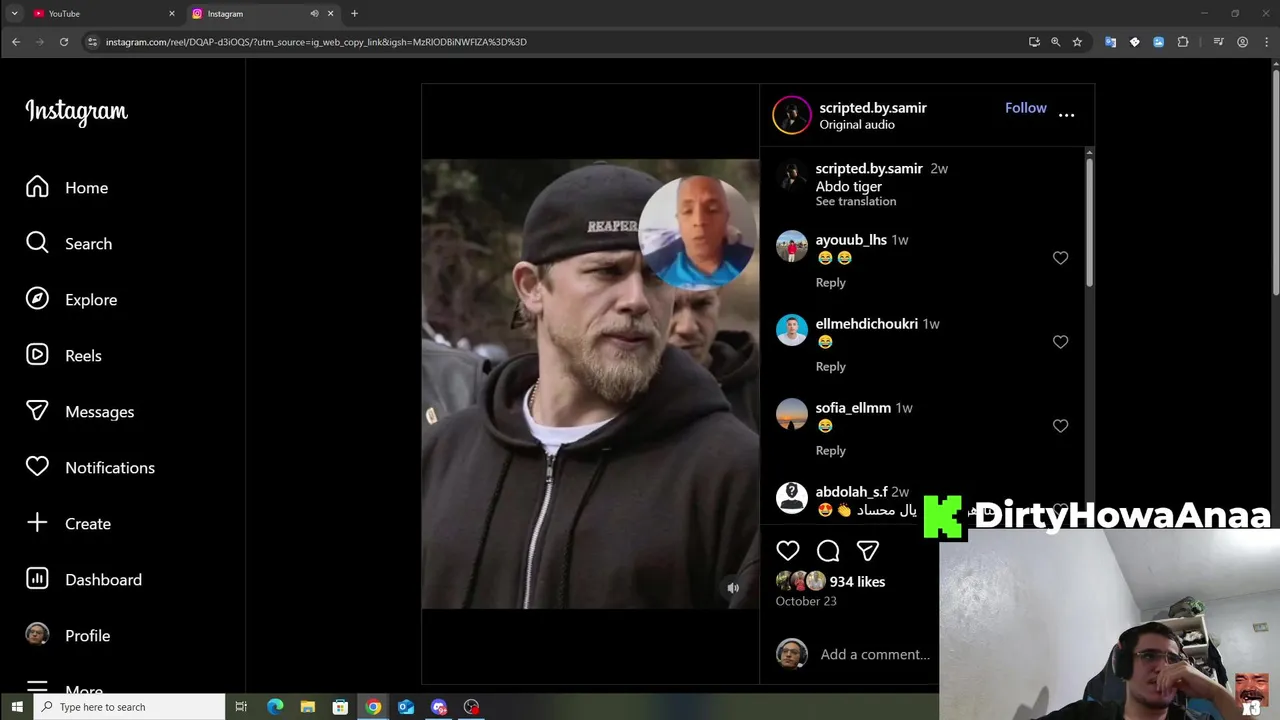1280x720 pixels.
Task: Follow scripted.by.samir
Action: (1026, 108)
